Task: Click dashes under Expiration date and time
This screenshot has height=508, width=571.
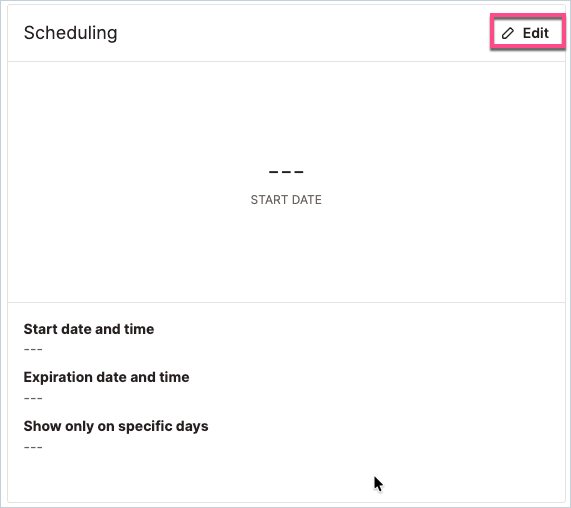Action: point(33,398)
